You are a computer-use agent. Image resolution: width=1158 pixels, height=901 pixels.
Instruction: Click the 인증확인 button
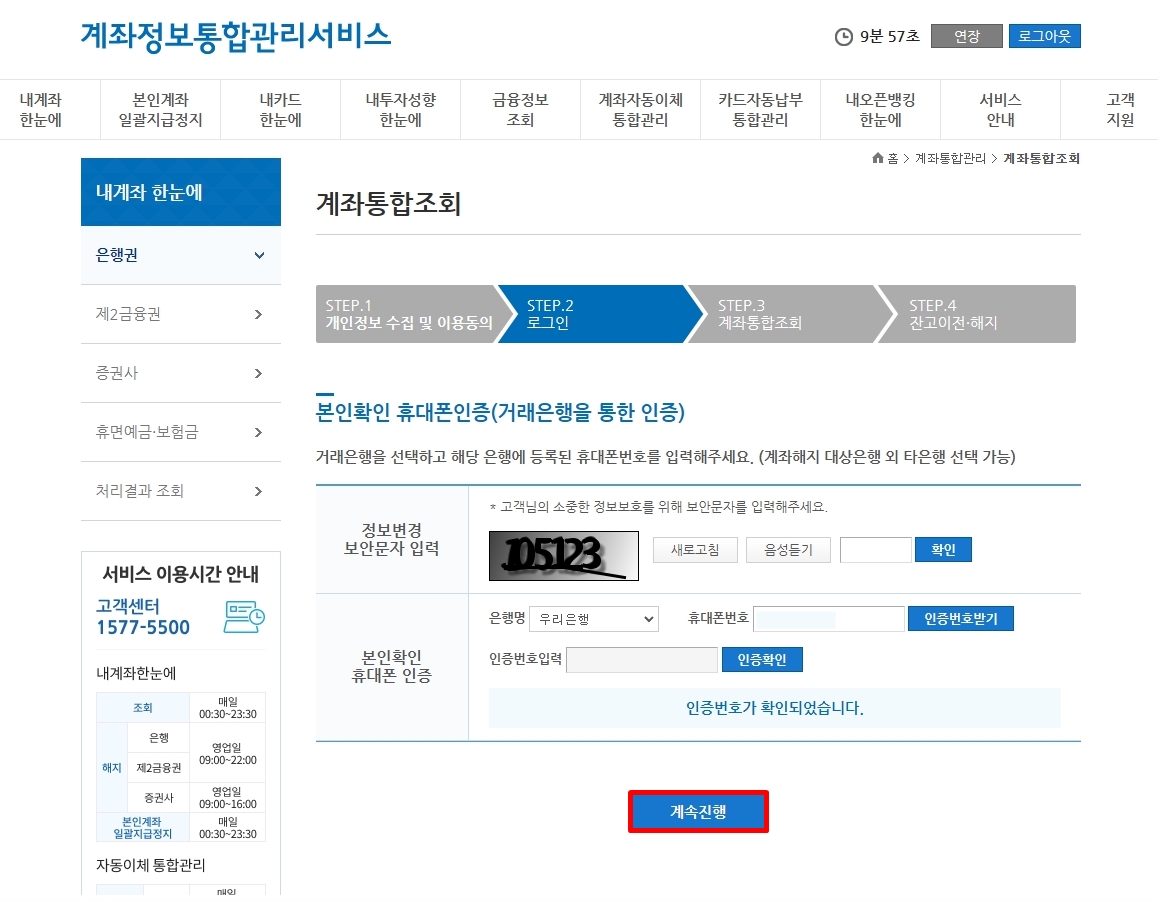click(761, 660)
